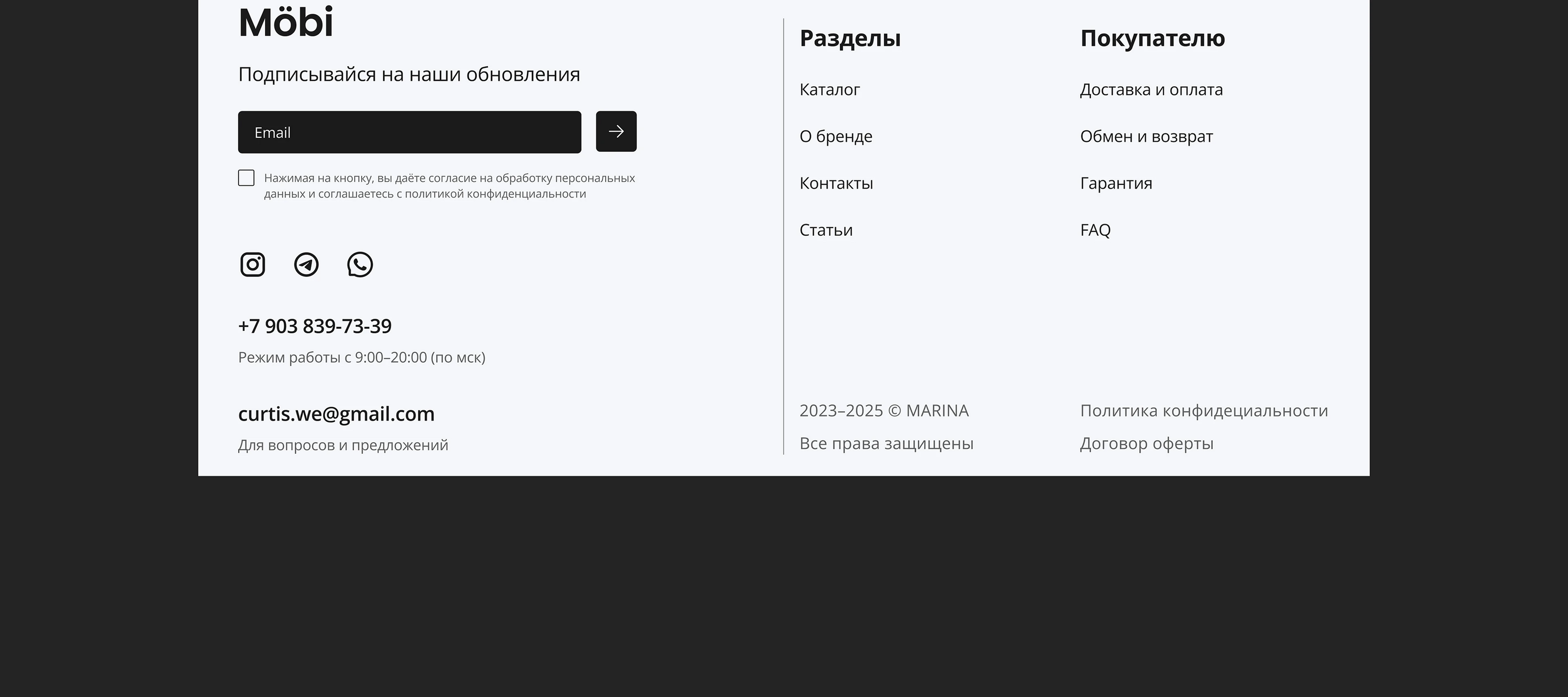
Task: Open Доставка и оплата page
Action: 1151,90
